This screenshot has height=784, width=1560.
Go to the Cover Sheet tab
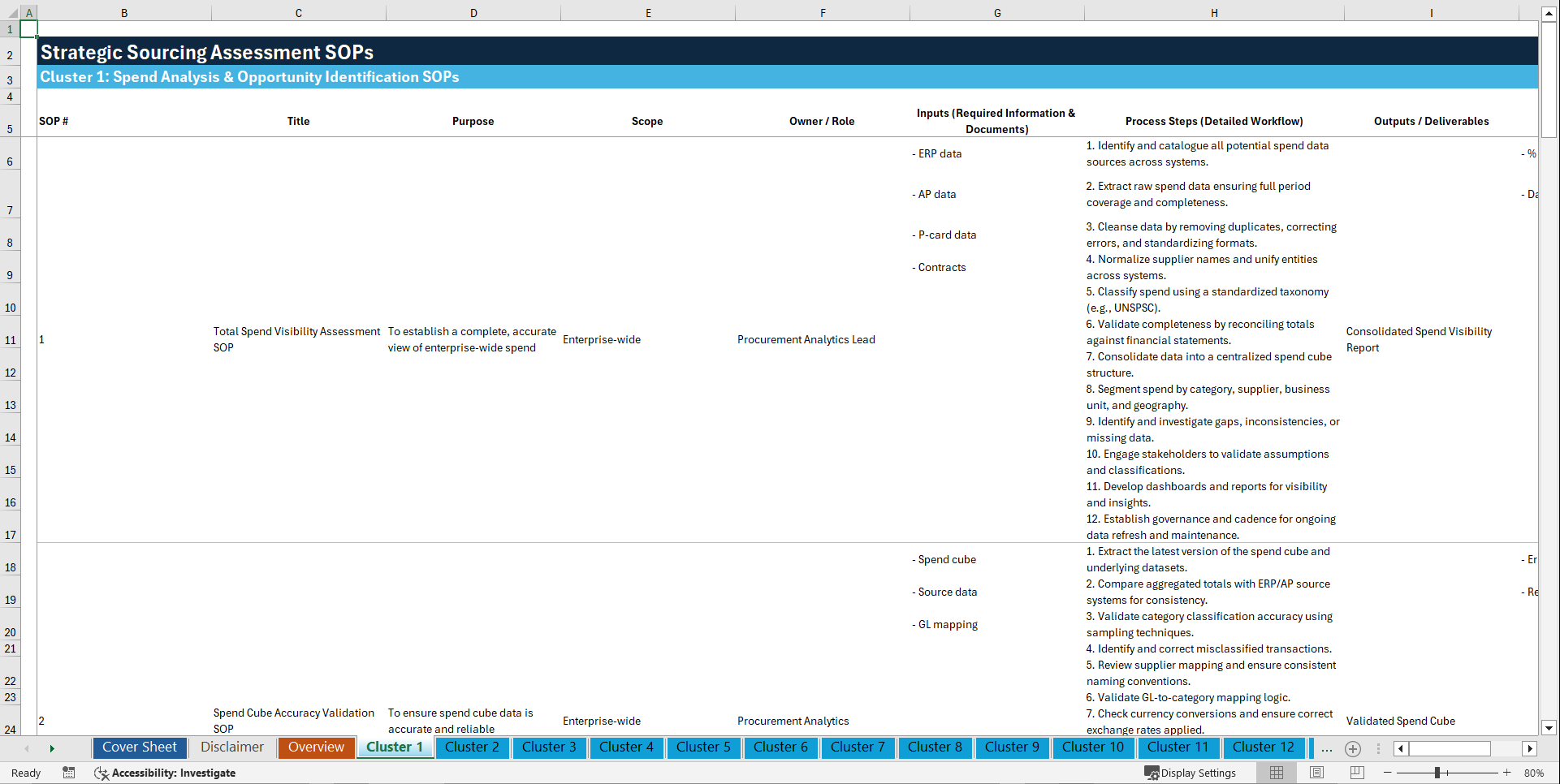139,747
